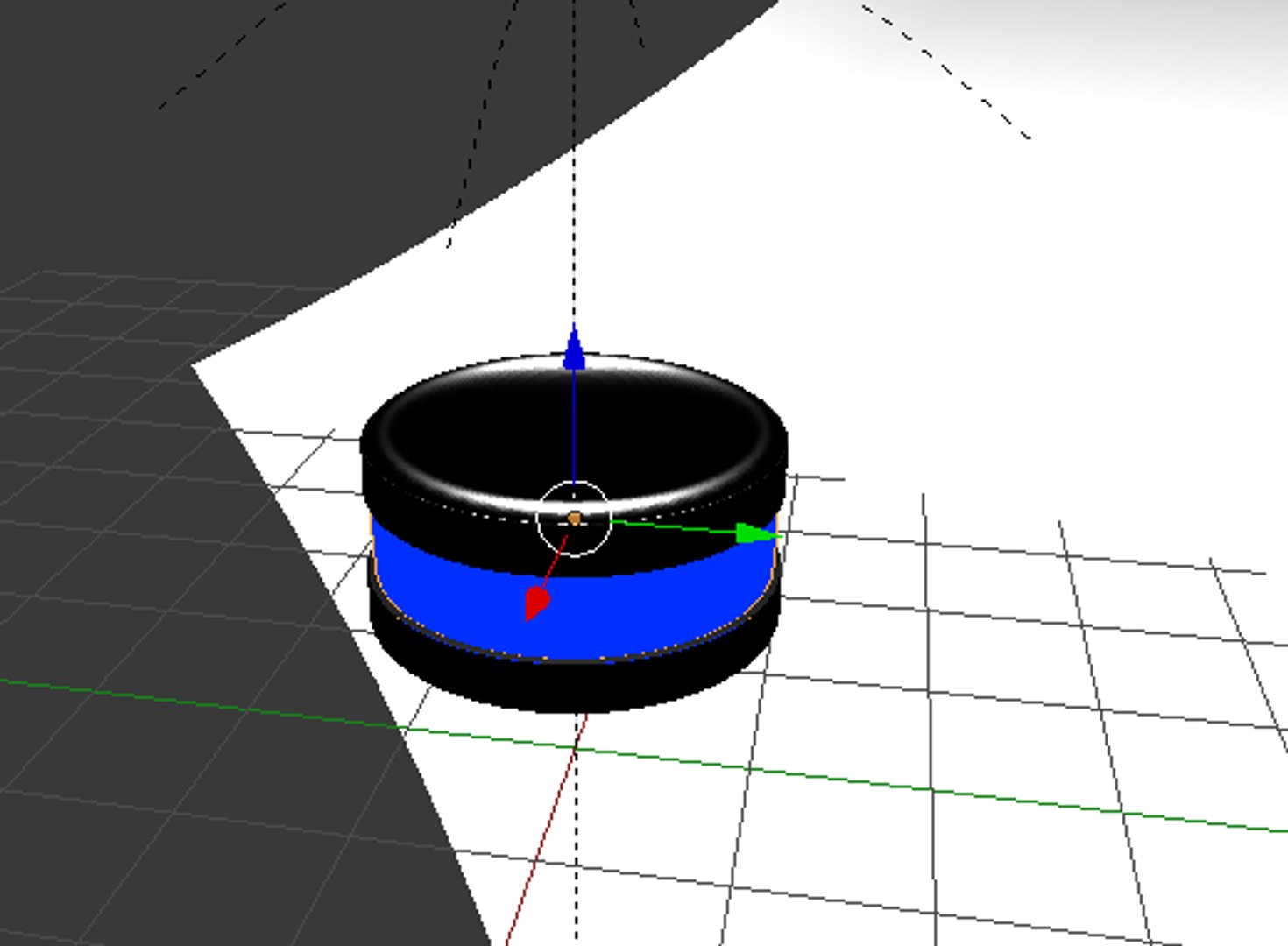
Task: Click the red X-axis gizmo handle
Action: point(536,603)
